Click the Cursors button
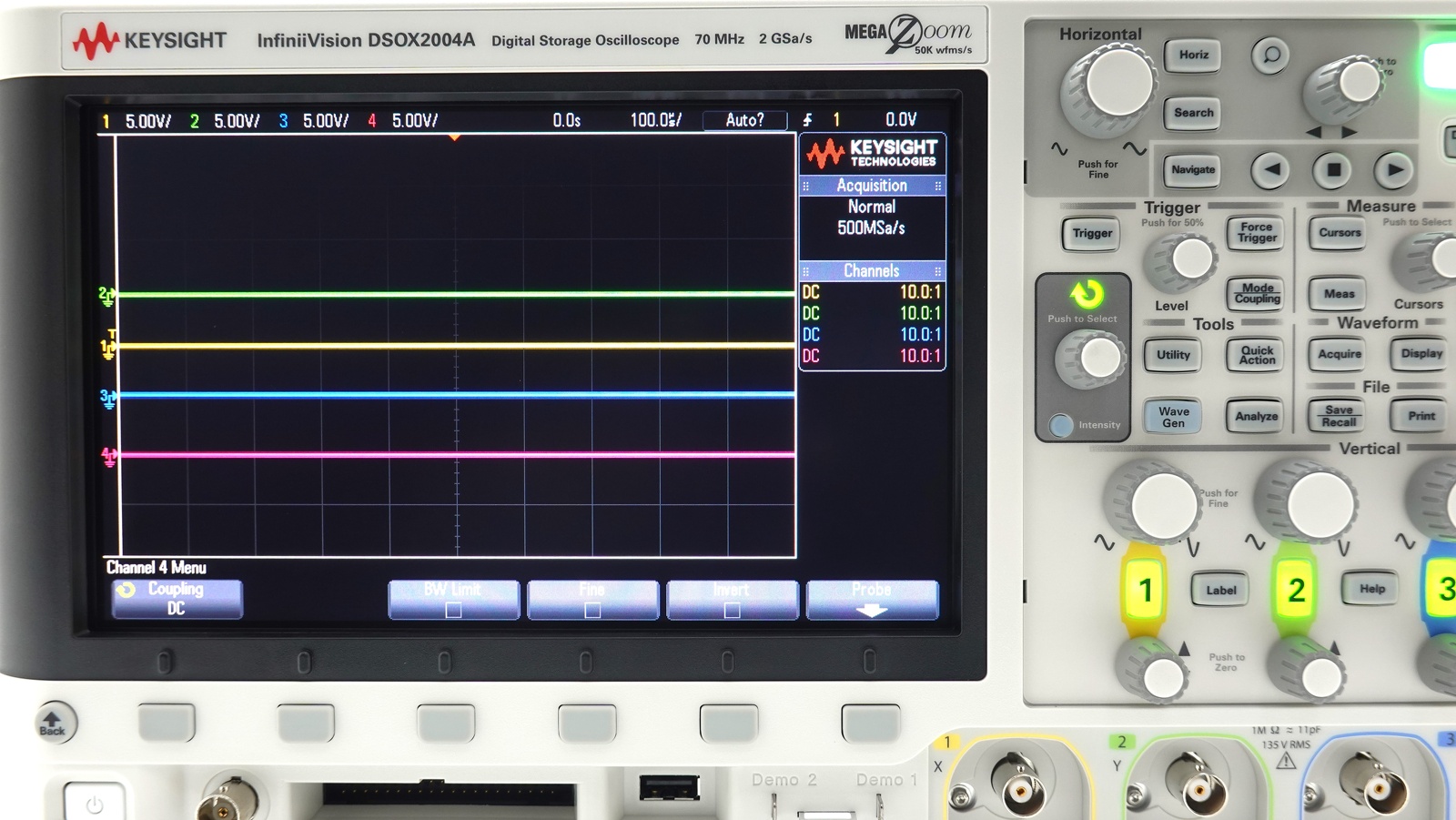 click(x=1340, y=233)
